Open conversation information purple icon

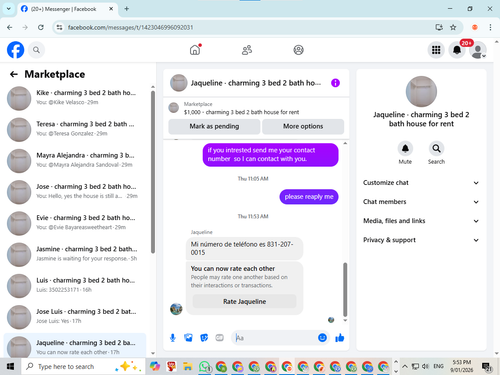(x=335, y=83)
